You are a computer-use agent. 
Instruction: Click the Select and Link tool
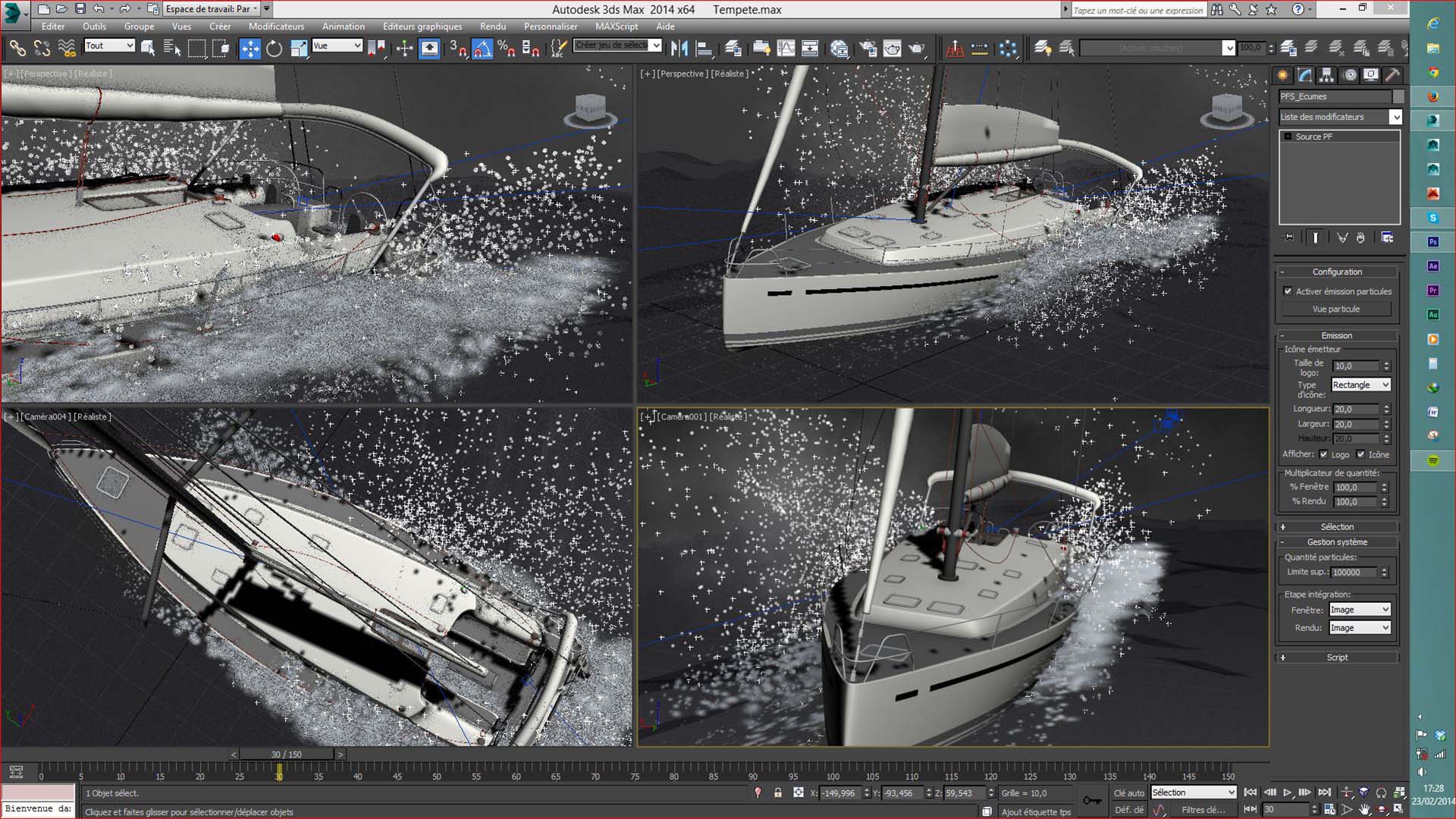point(17,49)
